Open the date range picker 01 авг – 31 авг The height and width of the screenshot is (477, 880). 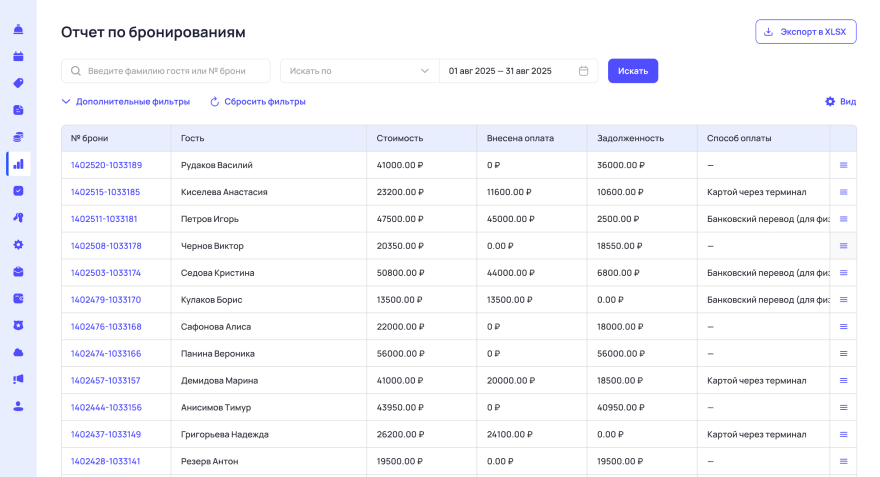(518, 71)
